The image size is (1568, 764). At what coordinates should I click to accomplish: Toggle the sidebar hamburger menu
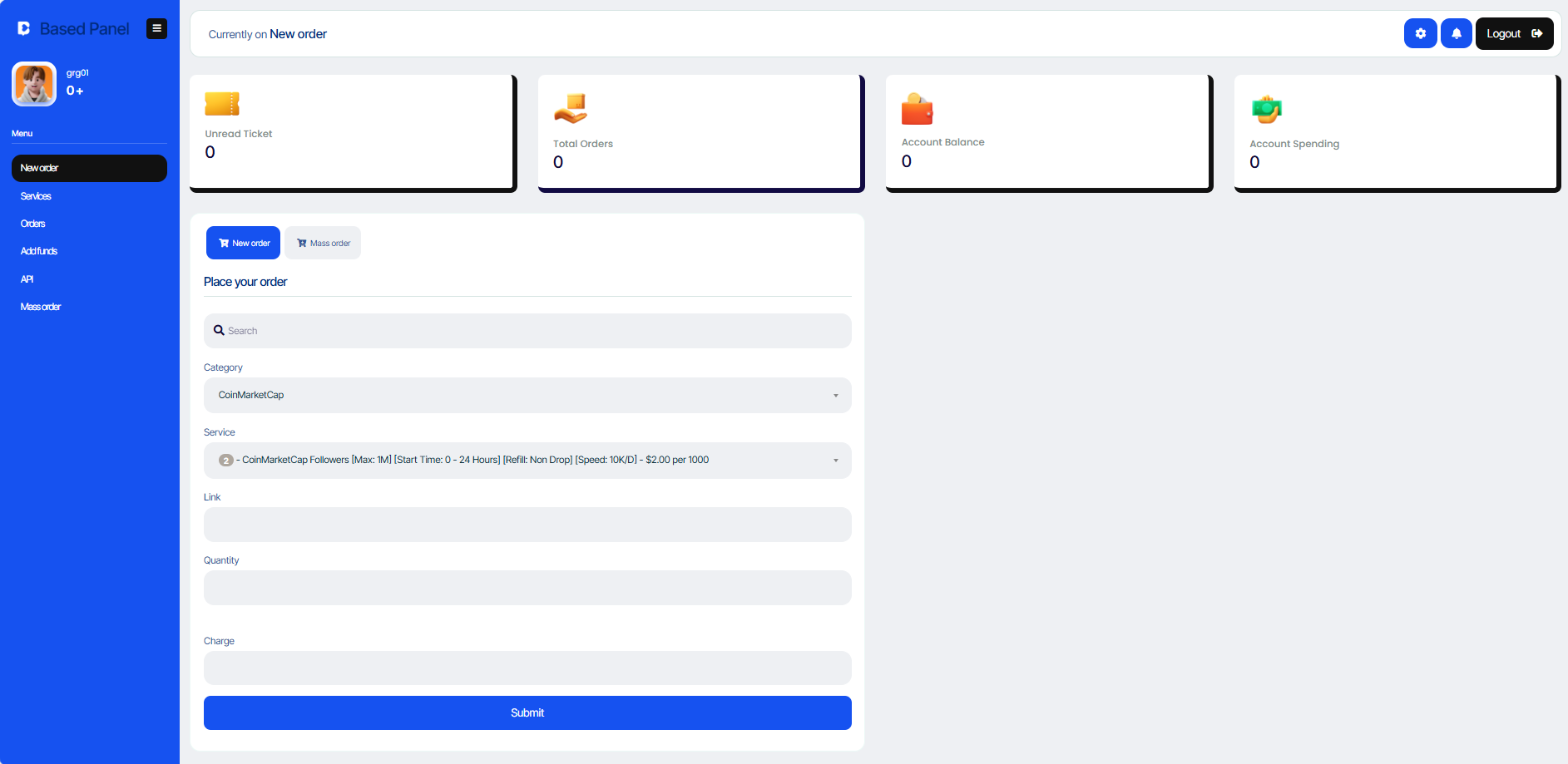156,28
